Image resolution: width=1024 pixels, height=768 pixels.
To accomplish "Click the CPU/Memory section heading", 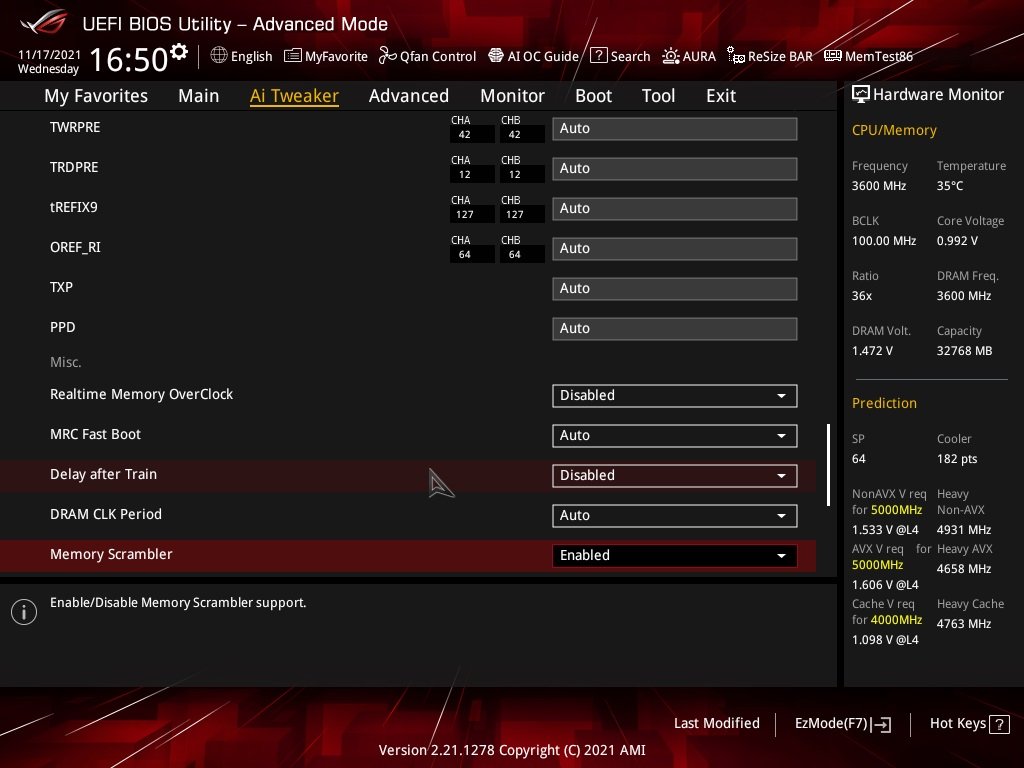I will (x=894, y=131).
